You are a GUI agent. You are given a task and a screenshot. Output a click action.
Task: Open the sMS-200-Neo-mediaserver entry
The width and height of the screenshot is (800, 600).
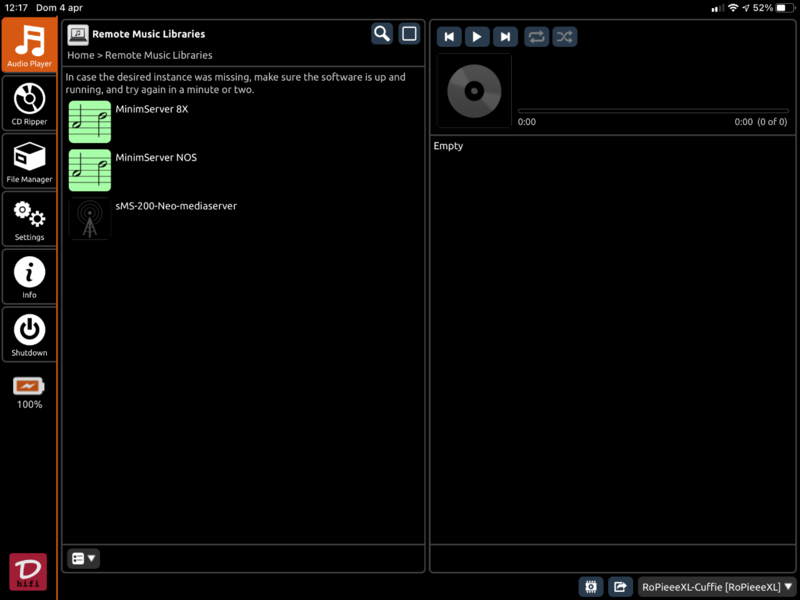point(176,205)
